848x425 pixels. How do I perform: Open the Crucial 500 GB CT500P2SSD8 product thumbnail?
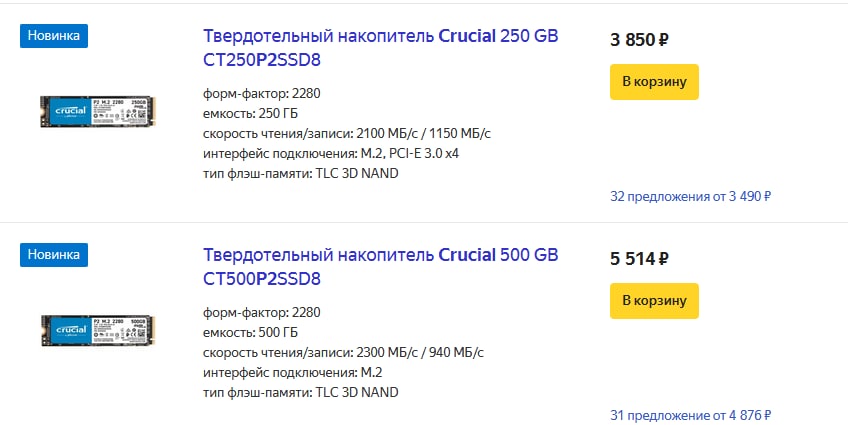click(x=98, y=330)
